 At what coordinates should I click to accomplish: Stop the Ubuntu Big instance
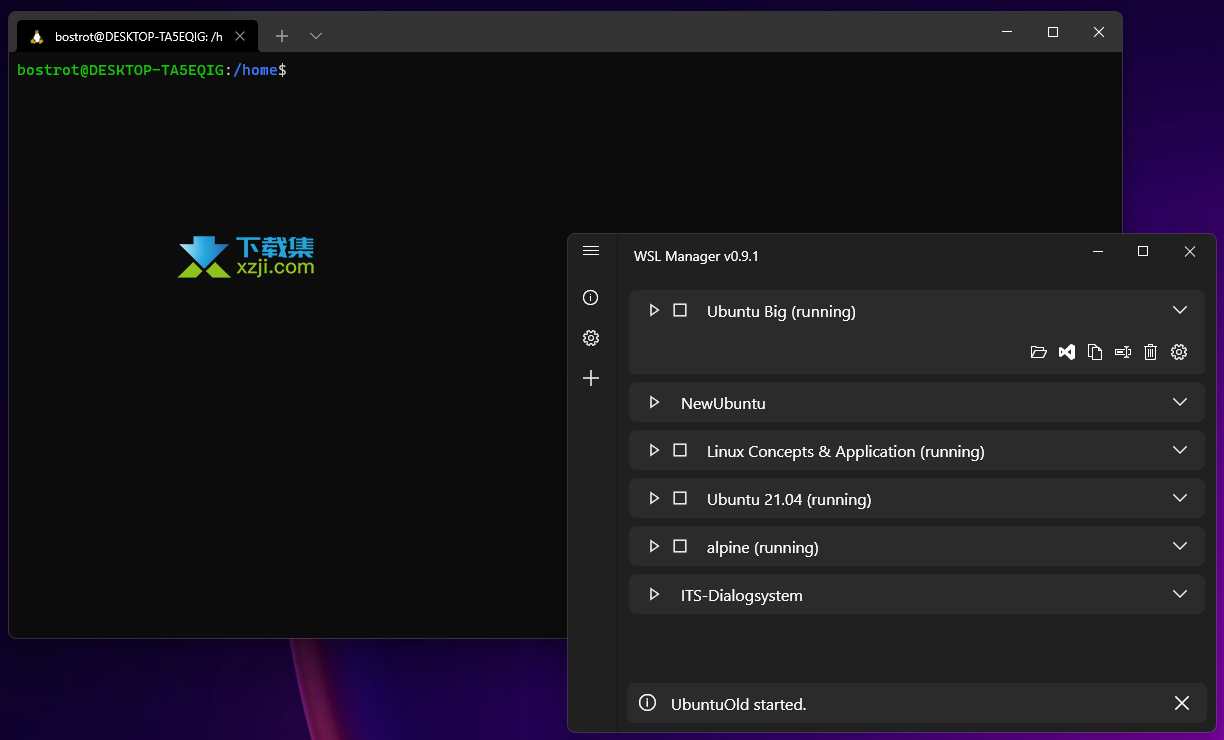[680, 311]
